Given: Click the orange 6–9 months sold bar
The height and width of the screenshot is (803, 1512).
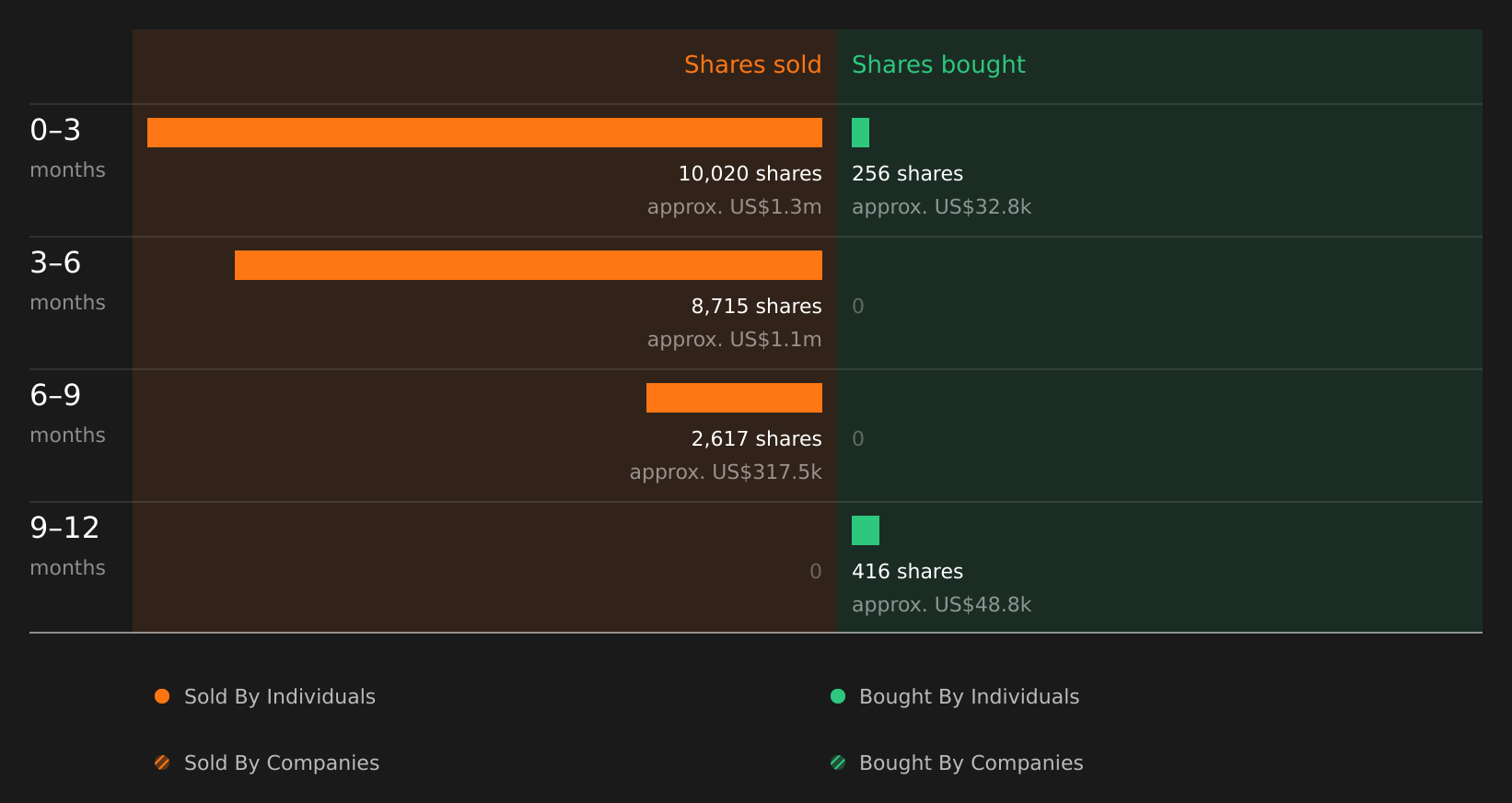Looking at the screenshot, I should [734, 398].
